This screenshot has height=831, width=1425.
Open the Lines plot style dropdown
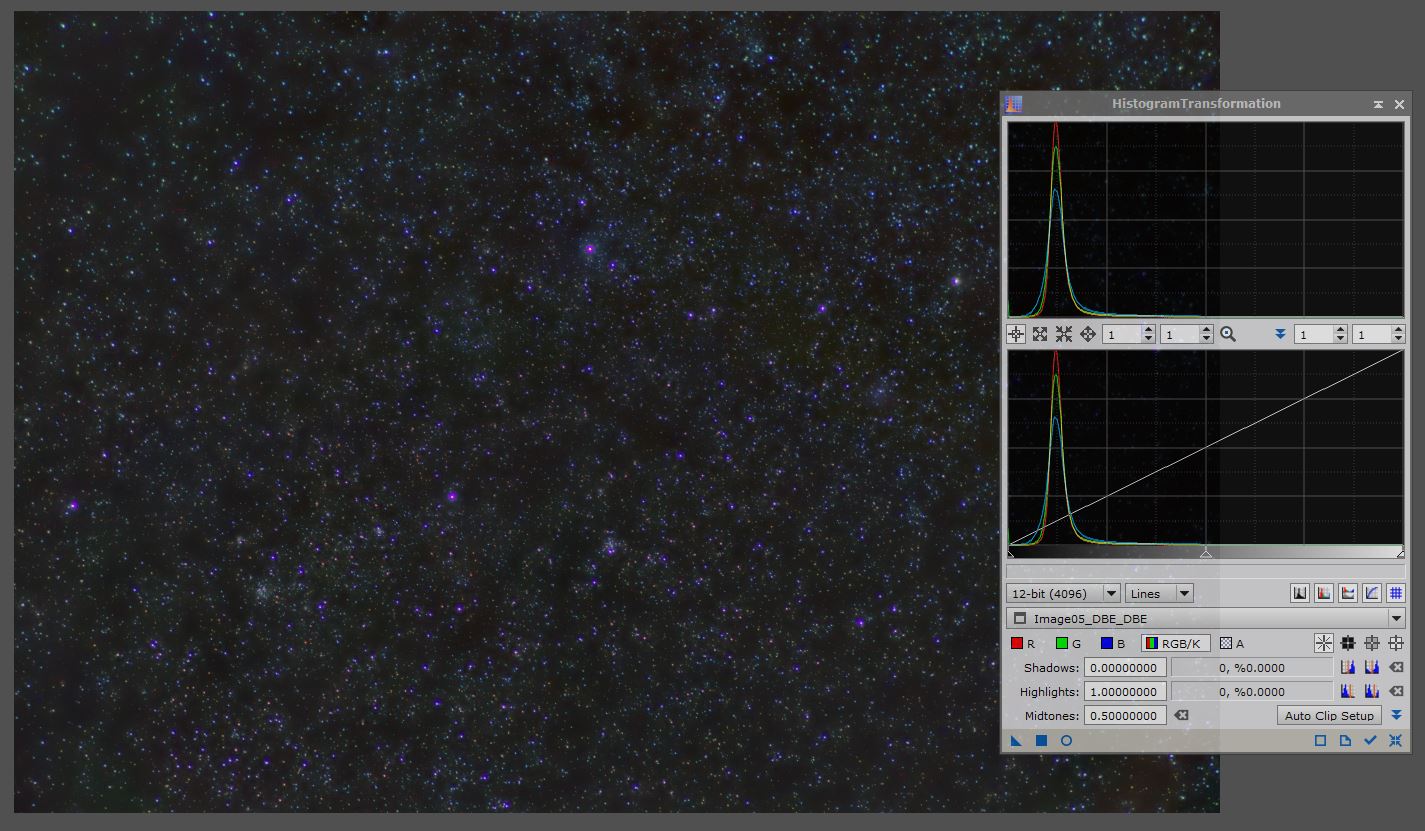1159,594
